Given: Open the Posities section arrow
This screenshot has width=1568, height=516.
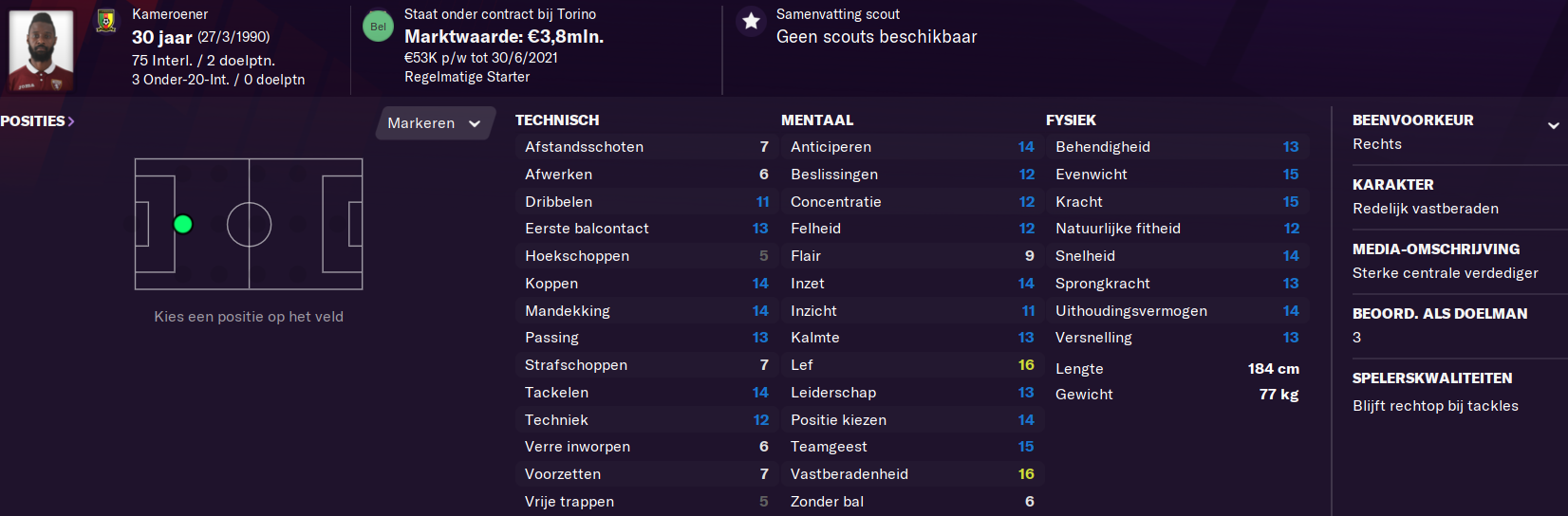Looking at the screenshot, I should pyautogui.click(x=71, y=121).
